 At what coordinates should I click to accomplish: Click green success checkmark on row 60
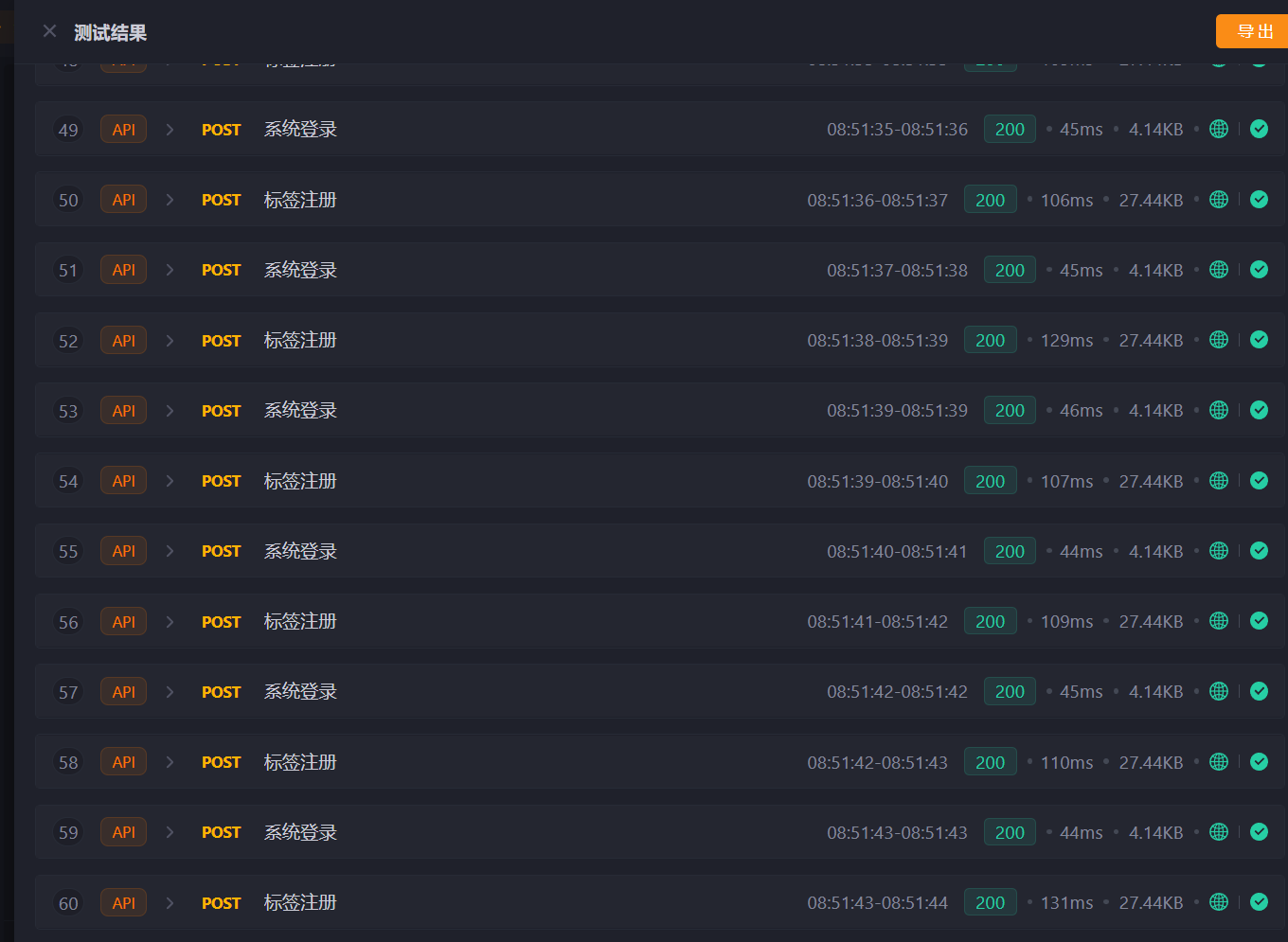click(x=1259, y=902)
